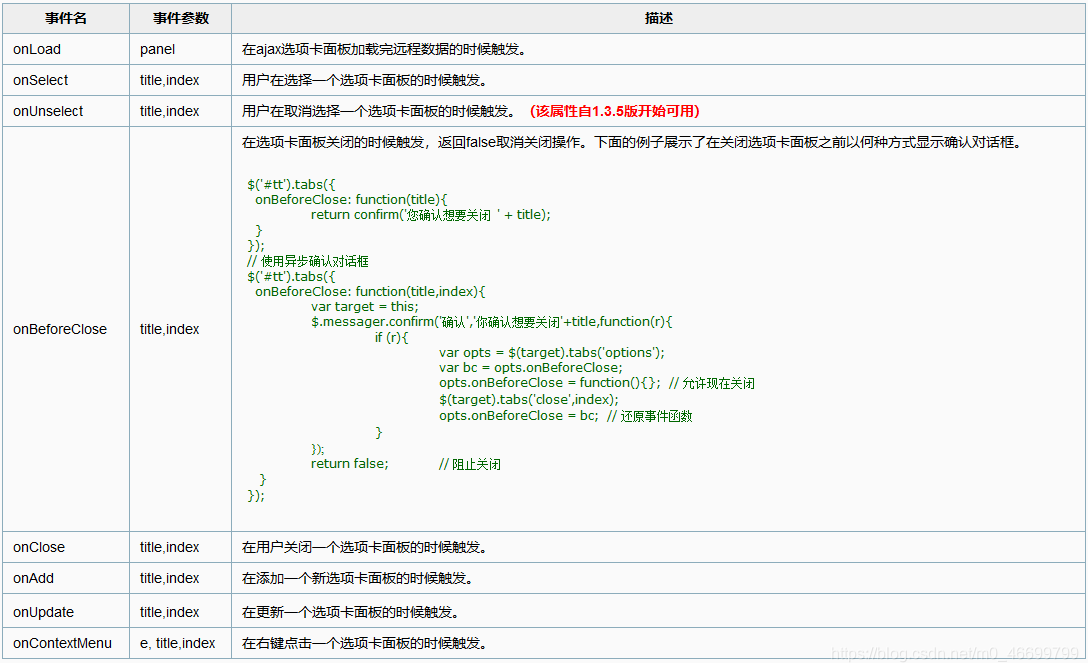Click the $.messager.confirm code line
This screenshot has height=672, width=1088.
(491, 322)
